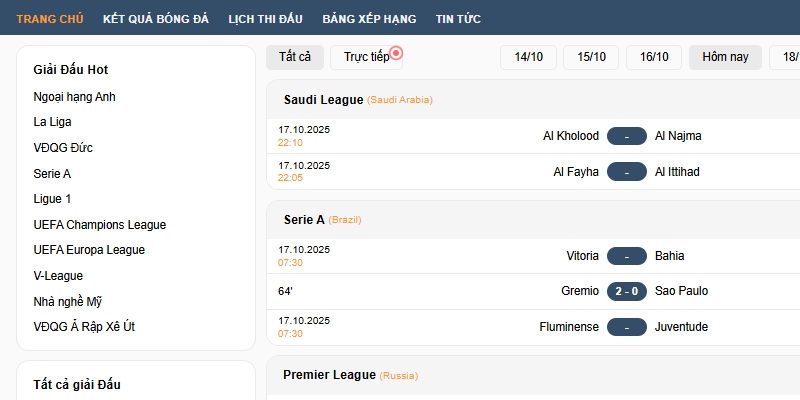Open the Bảng Xếp Hạng menu

[x=368, y=19]
